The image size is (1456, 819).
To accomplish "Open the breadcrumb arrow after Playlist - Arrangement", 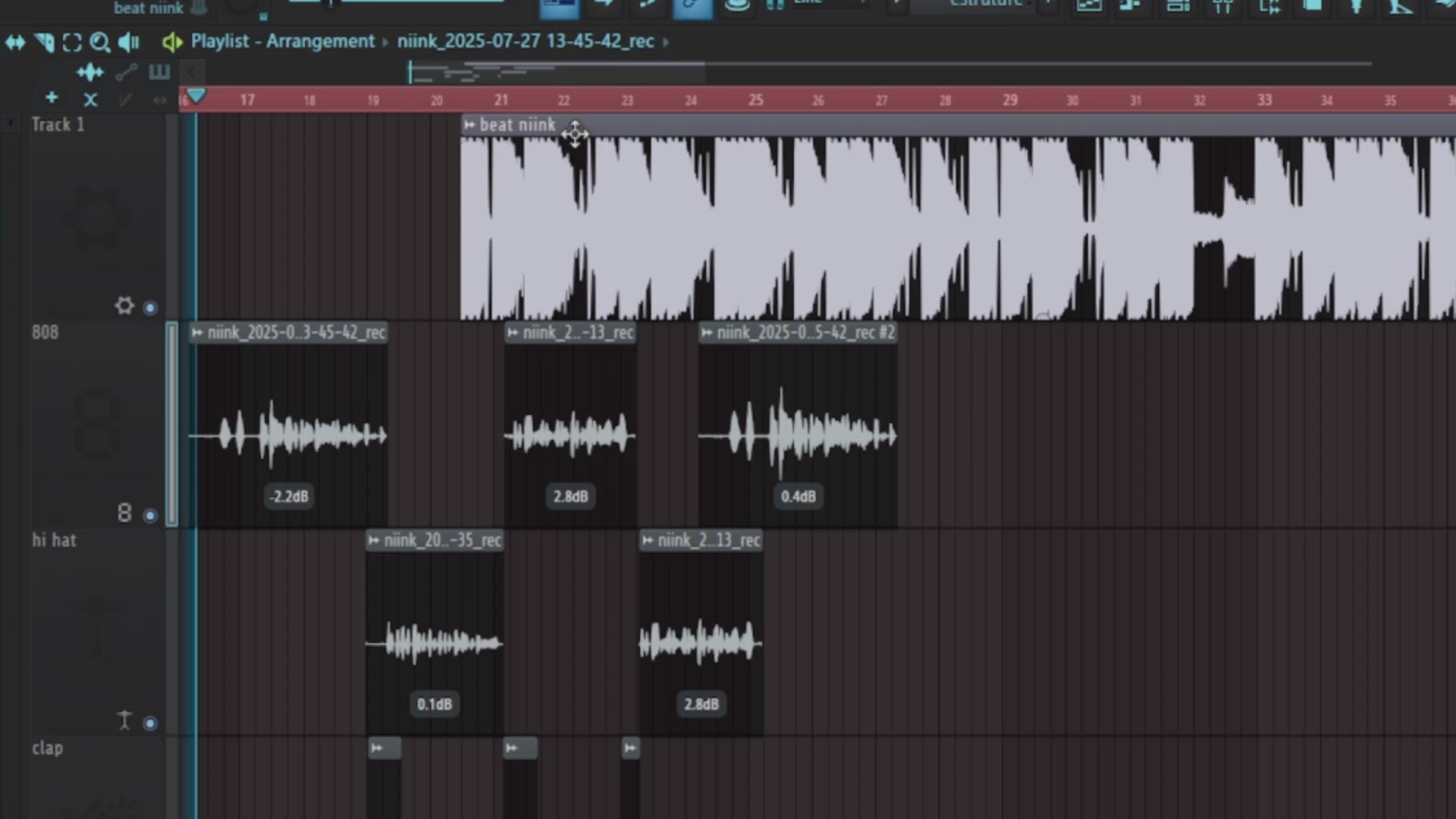I will pyautogui.click(x=386, y=42).
